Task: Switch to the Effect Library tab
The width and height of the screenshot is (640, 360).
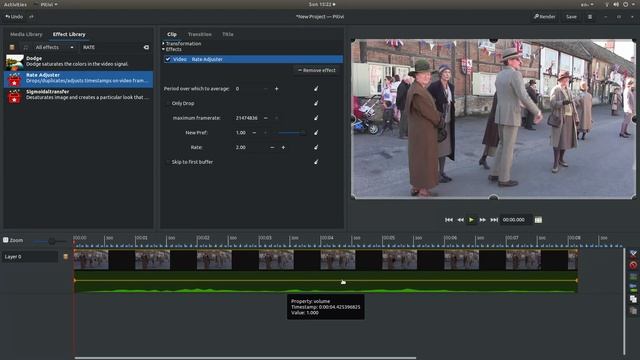Action: tap(69, 34)
